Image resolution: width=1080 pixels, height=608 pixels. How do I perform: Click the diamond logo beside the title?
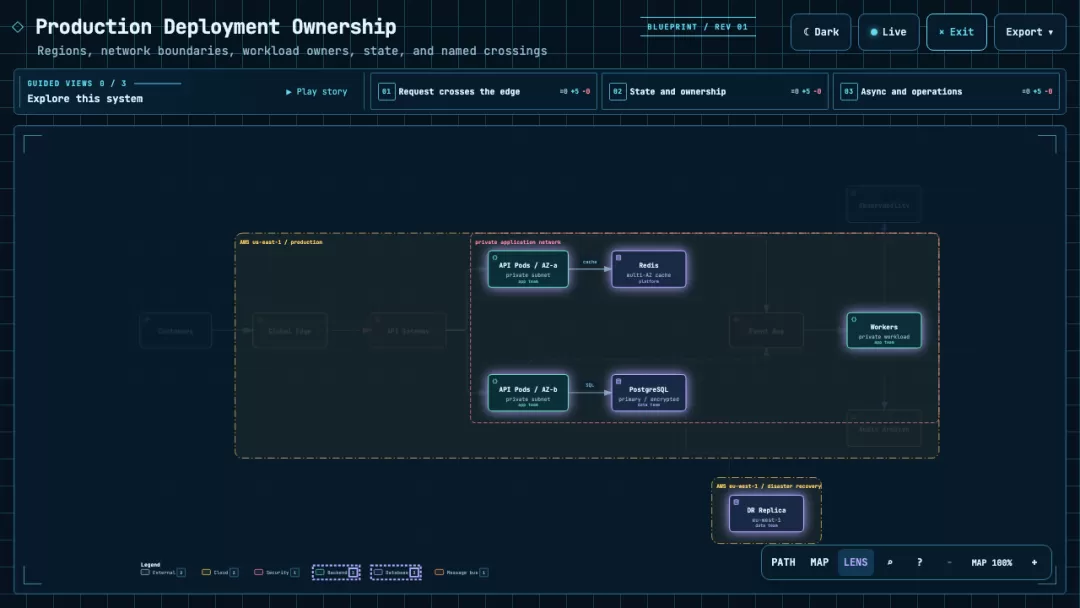[18, 27]
